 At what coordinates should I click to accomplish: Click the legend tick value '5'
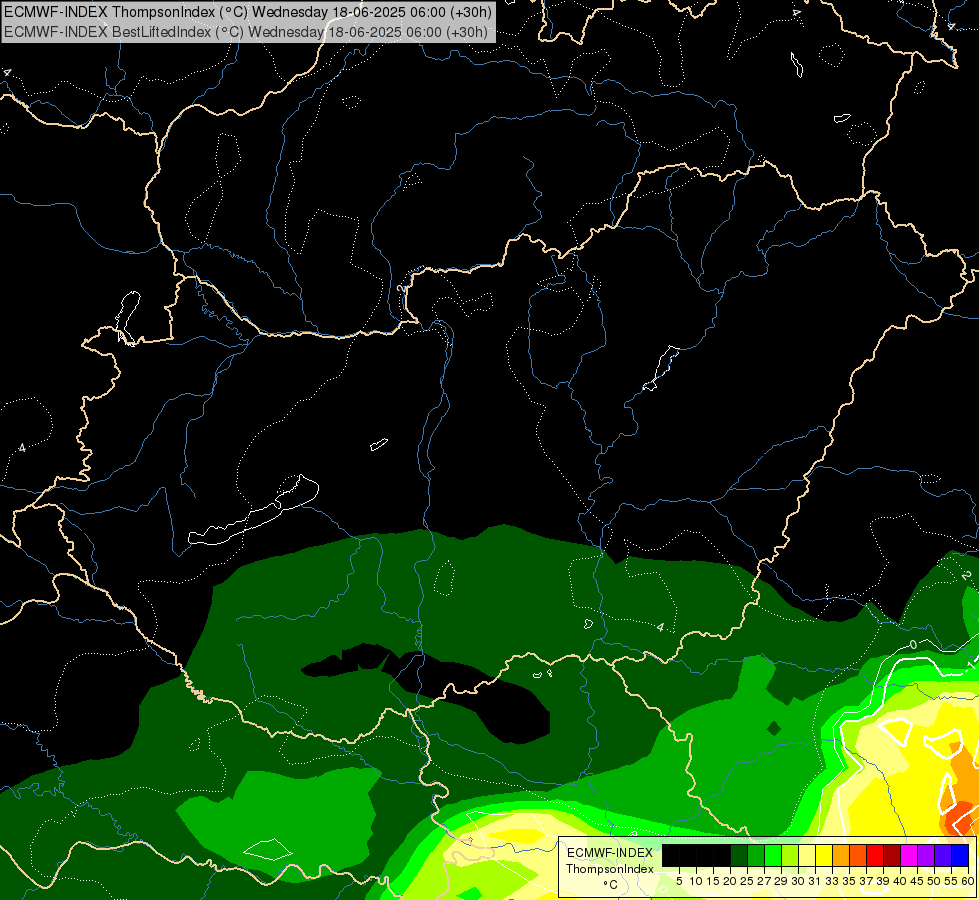[x=679, y=881]
